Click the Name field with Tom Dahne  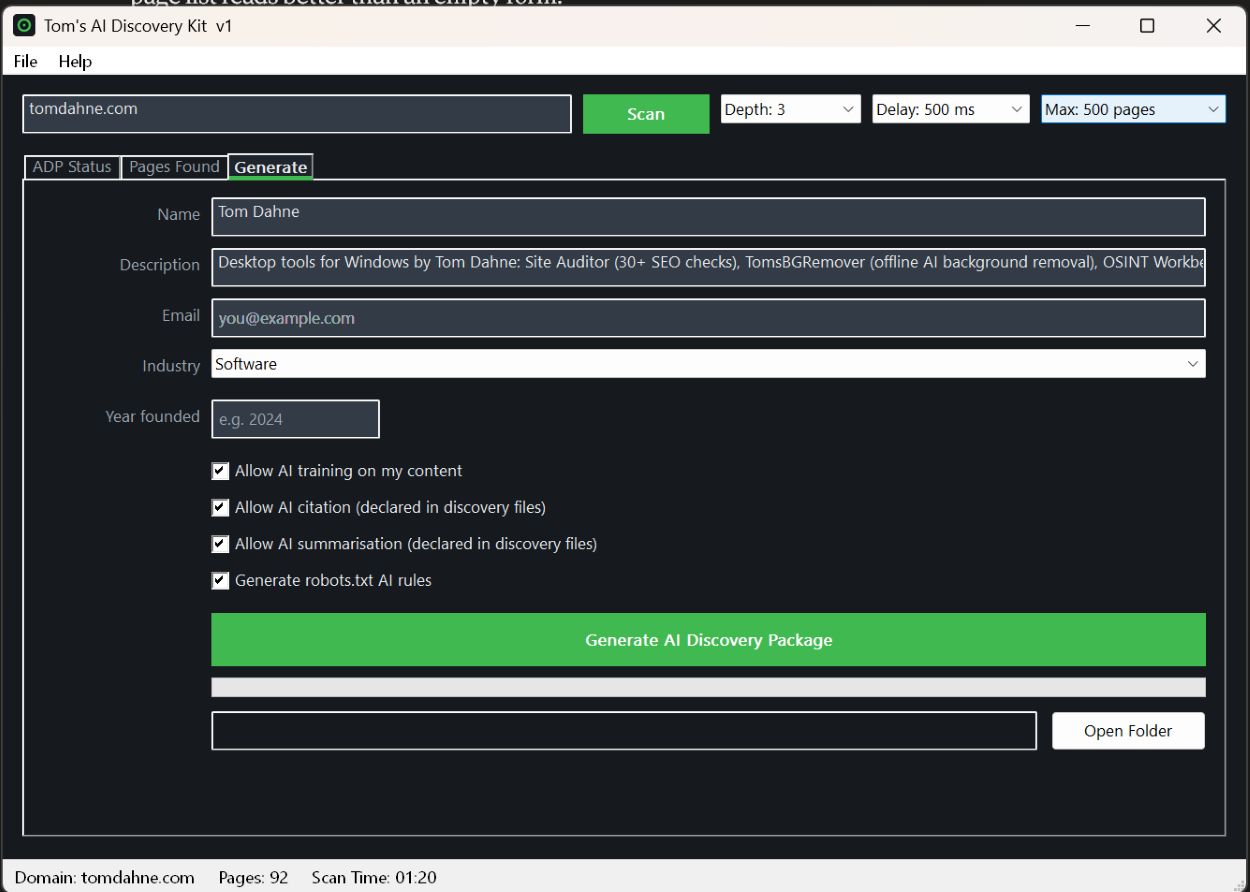click(708, 217)
